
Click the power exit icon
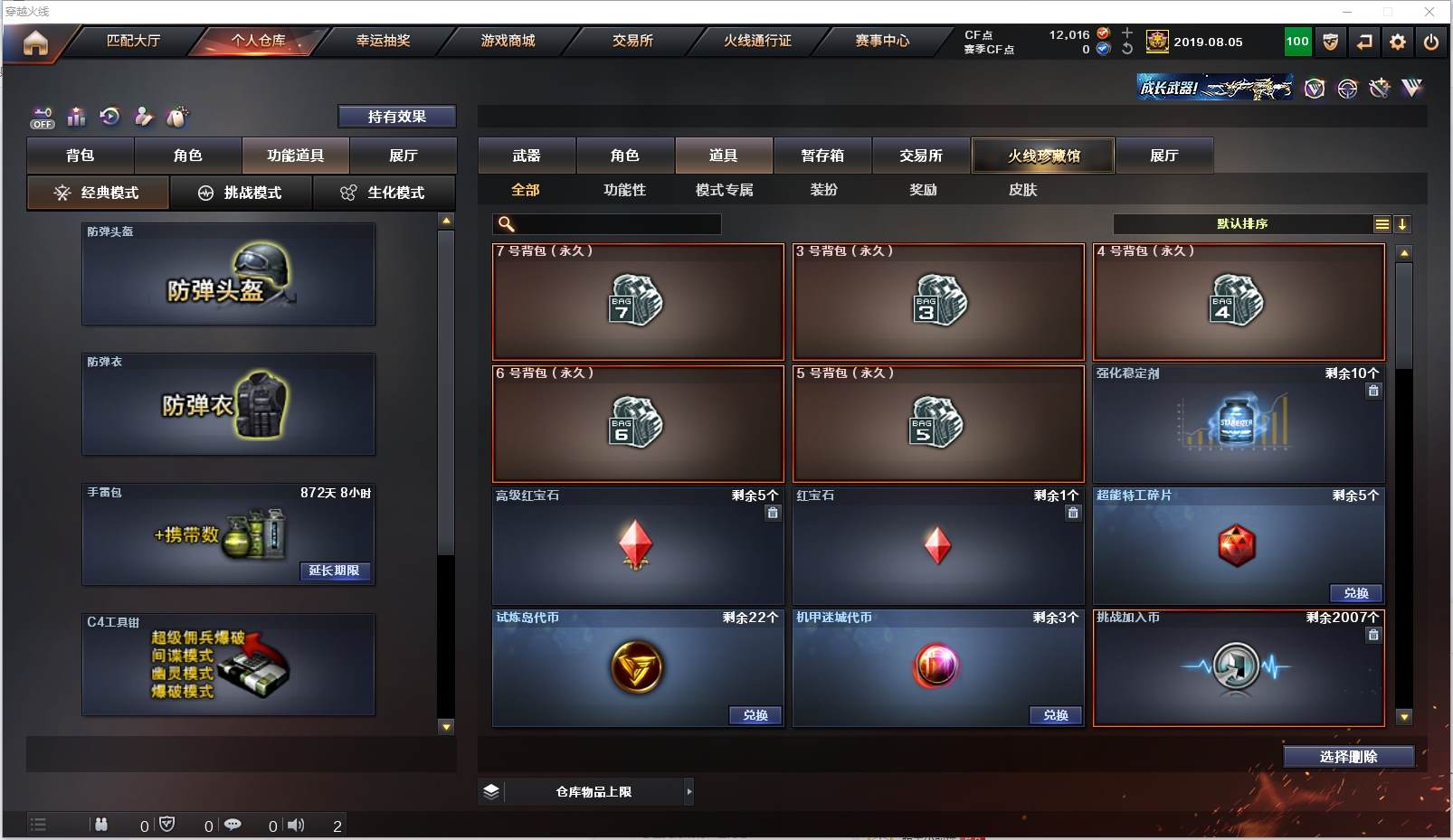pos(1430,42)
